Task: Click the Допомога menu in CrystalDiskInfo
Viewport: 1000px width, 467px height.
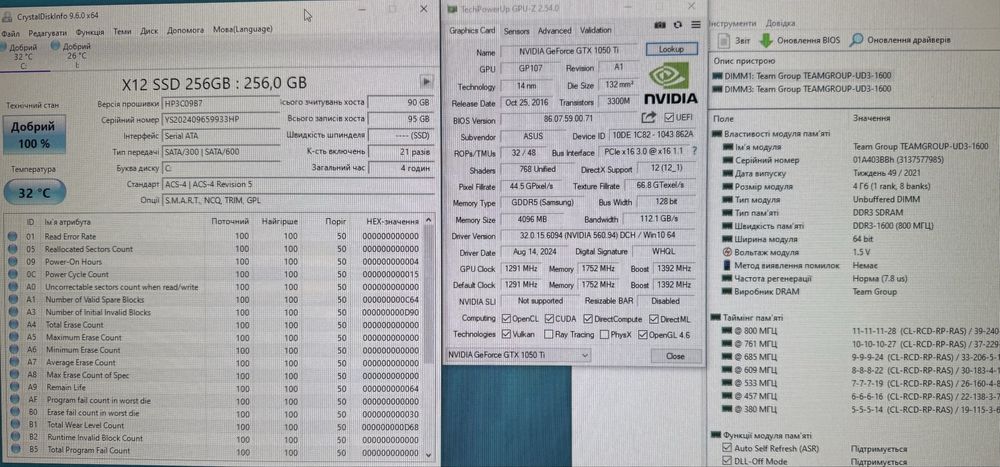Action: click(186, 30)
